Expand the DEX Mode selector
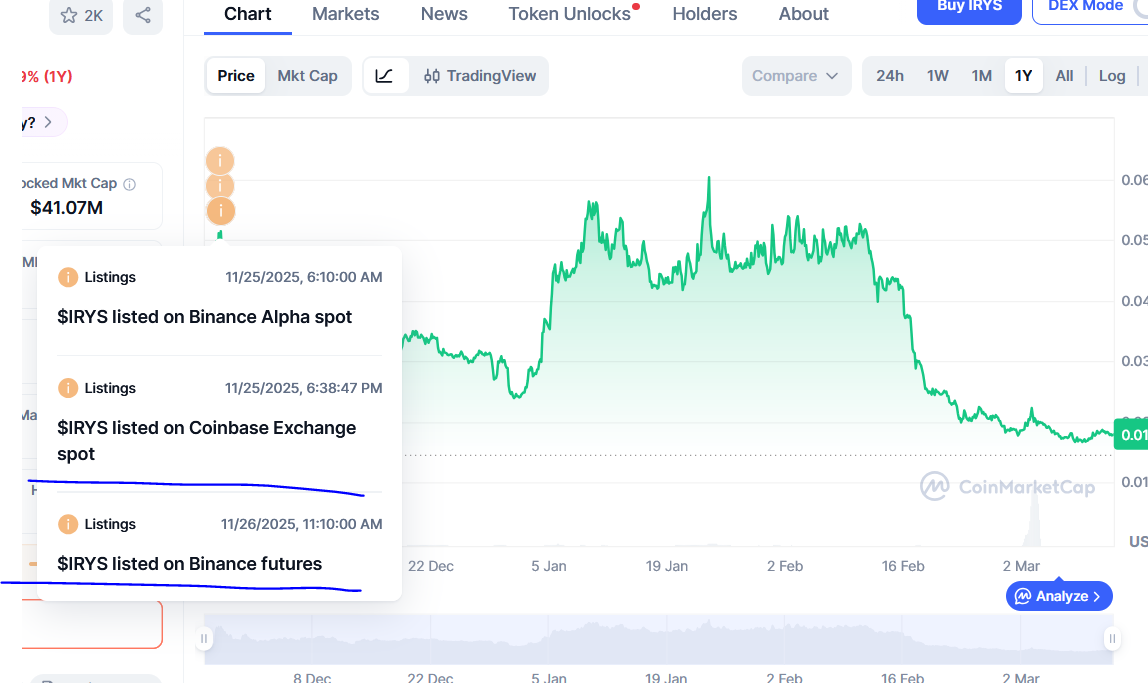This screenshot has width=1148, height=683. coord(1090,8)
